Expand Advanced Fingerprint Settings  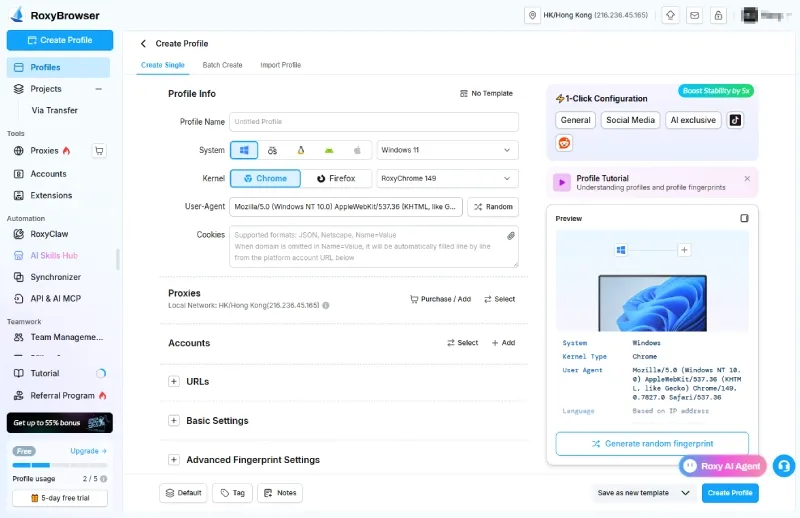(x=174, y=460)
